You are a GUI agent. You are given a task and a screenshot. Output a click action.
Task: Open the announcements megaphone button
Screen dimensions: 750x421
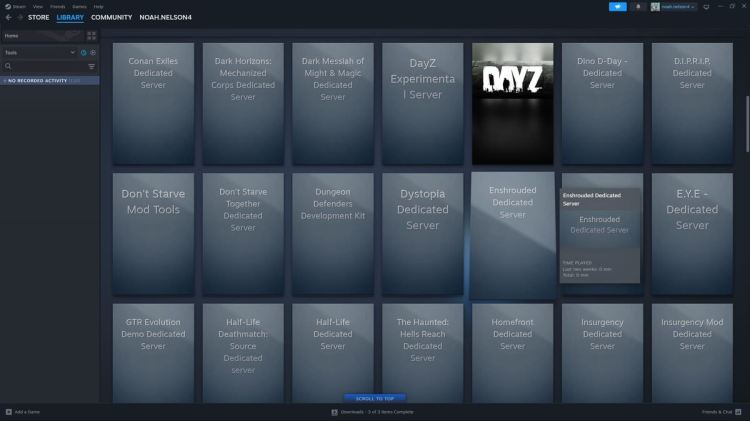pyautogui.click(x=618, y=6)
